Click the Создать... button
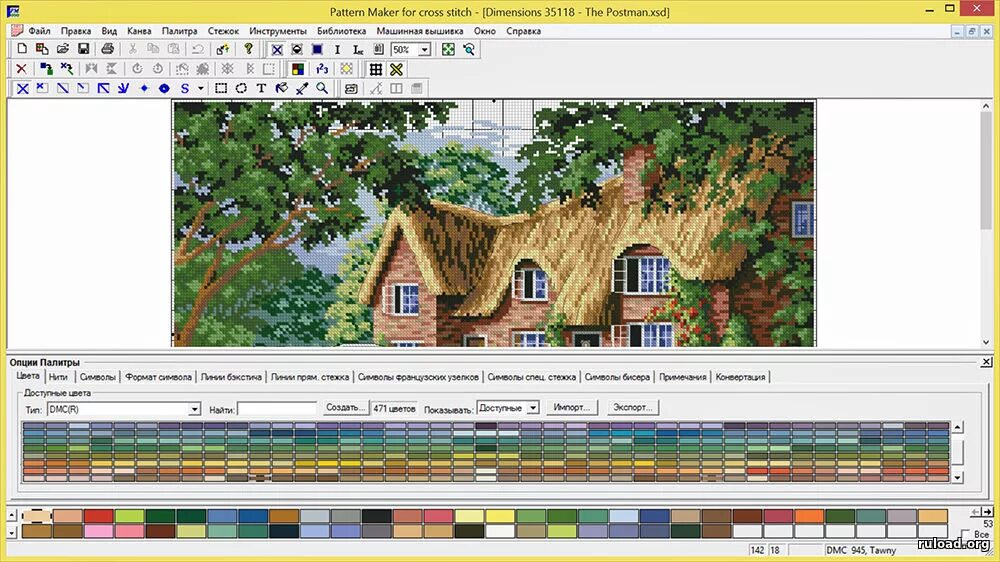This screenshot has width=1000, height=562. click(x=346, y=408)
